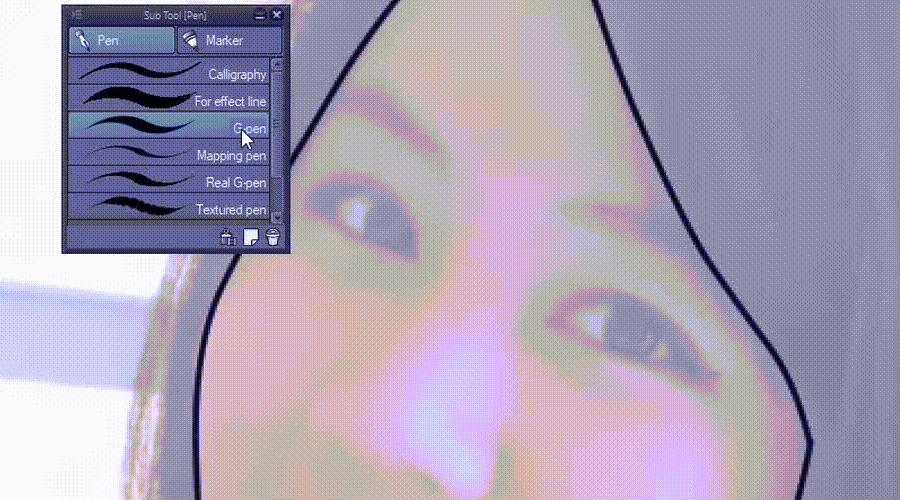Switch to the Pen tab

[x=121, y=41]
